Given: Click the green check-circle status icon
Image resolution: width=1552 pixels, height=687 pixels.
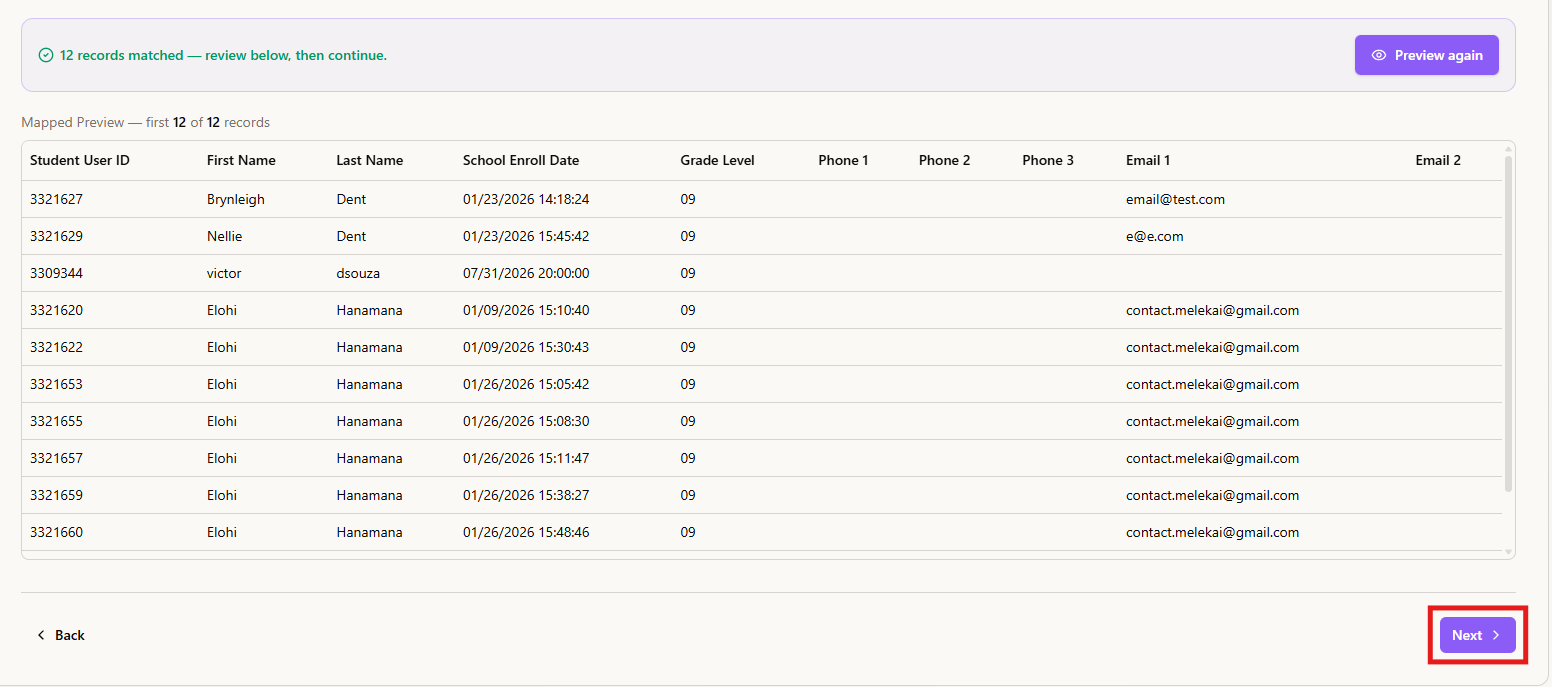Looking at the screenshot, I should coord(45,56).
